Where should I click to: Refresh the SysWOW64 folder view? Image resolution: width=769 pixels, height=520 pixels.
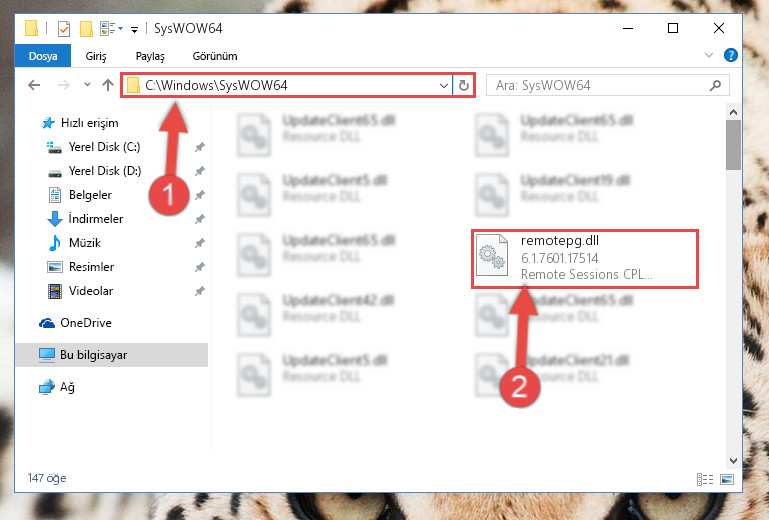pyautogui.click(x=463, y=86)
